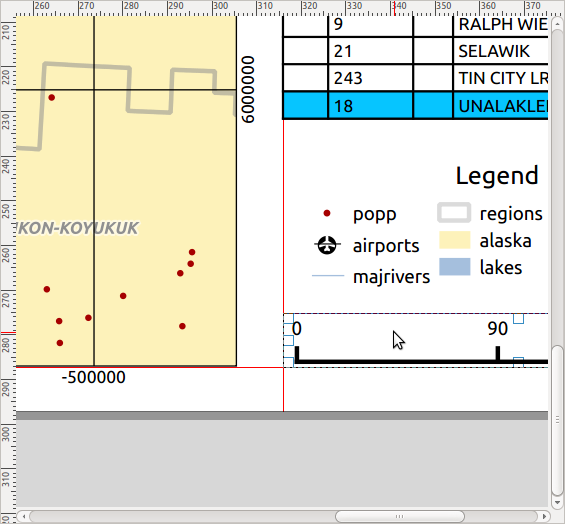Select the Legend title text

click(x=497, y=176)
